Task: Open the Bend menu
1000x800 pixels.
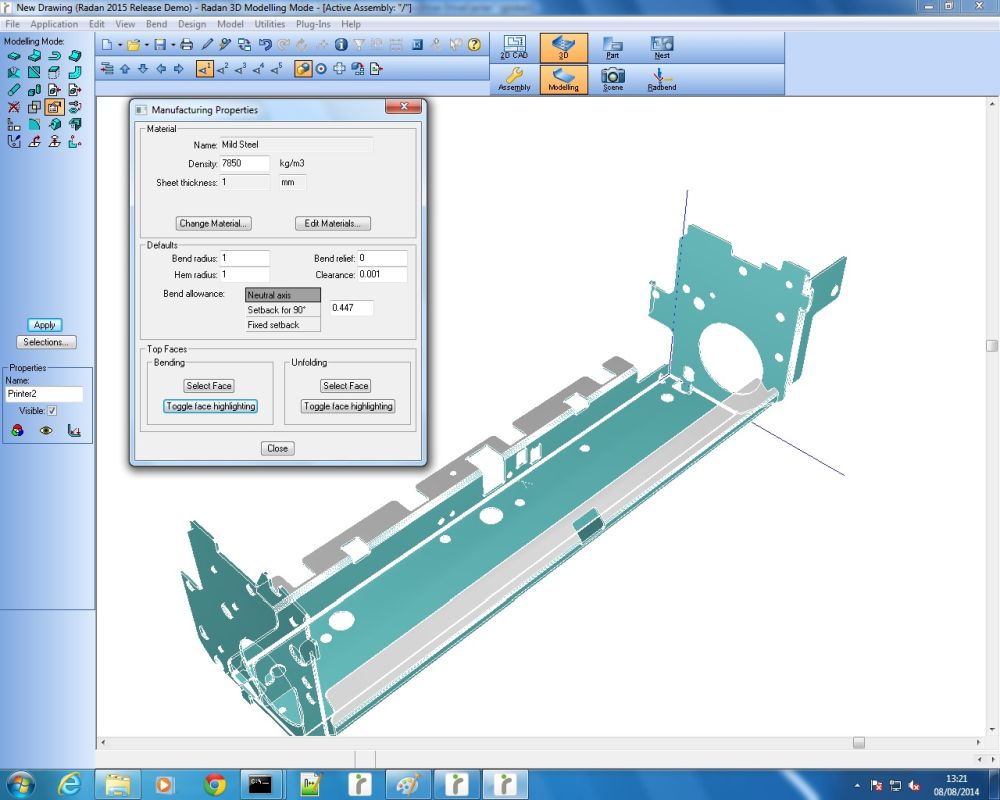Action: (156, 24)
